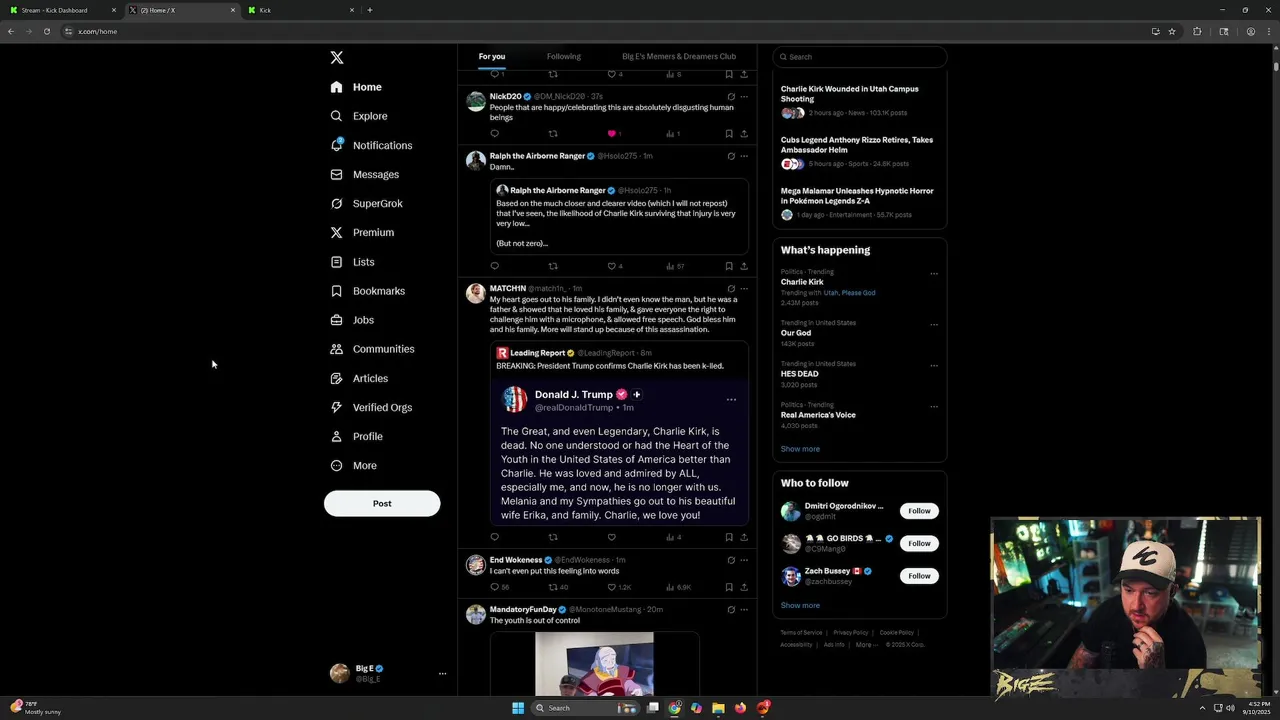1280x720 pixels.
Task: Like NickD20's post
Action: coord(611,133)
